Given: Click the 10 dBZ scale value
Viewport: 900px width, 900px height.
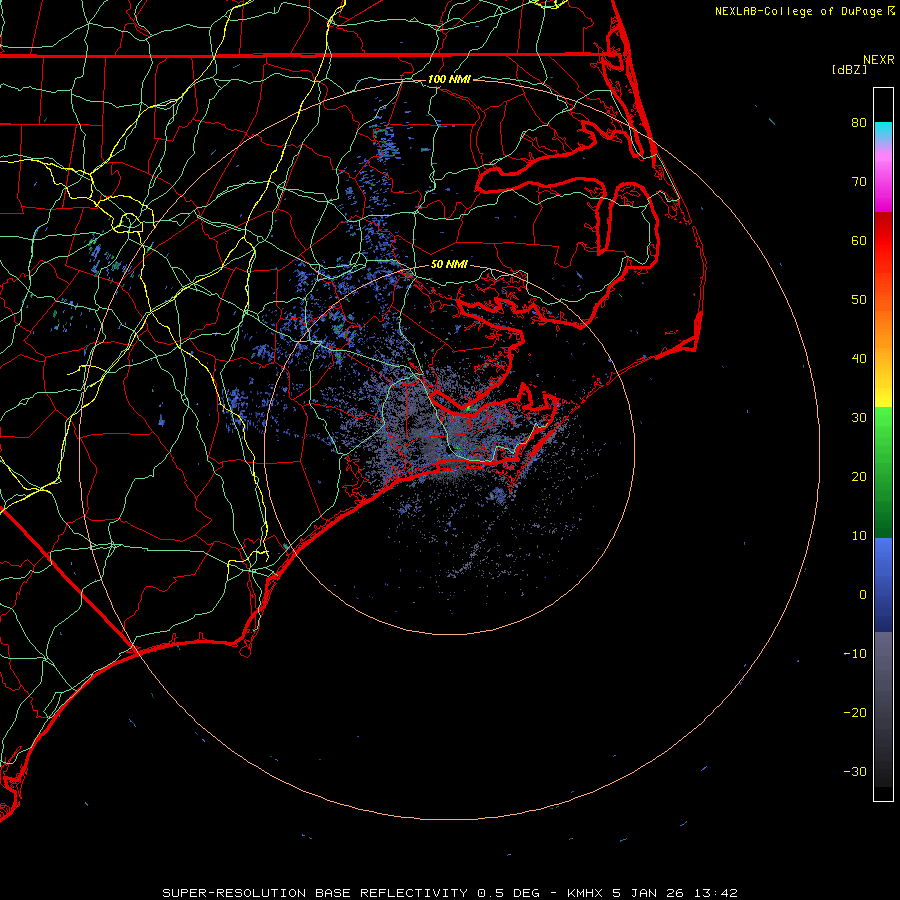Looking at the screenshot, I should [x=859, y=536].
